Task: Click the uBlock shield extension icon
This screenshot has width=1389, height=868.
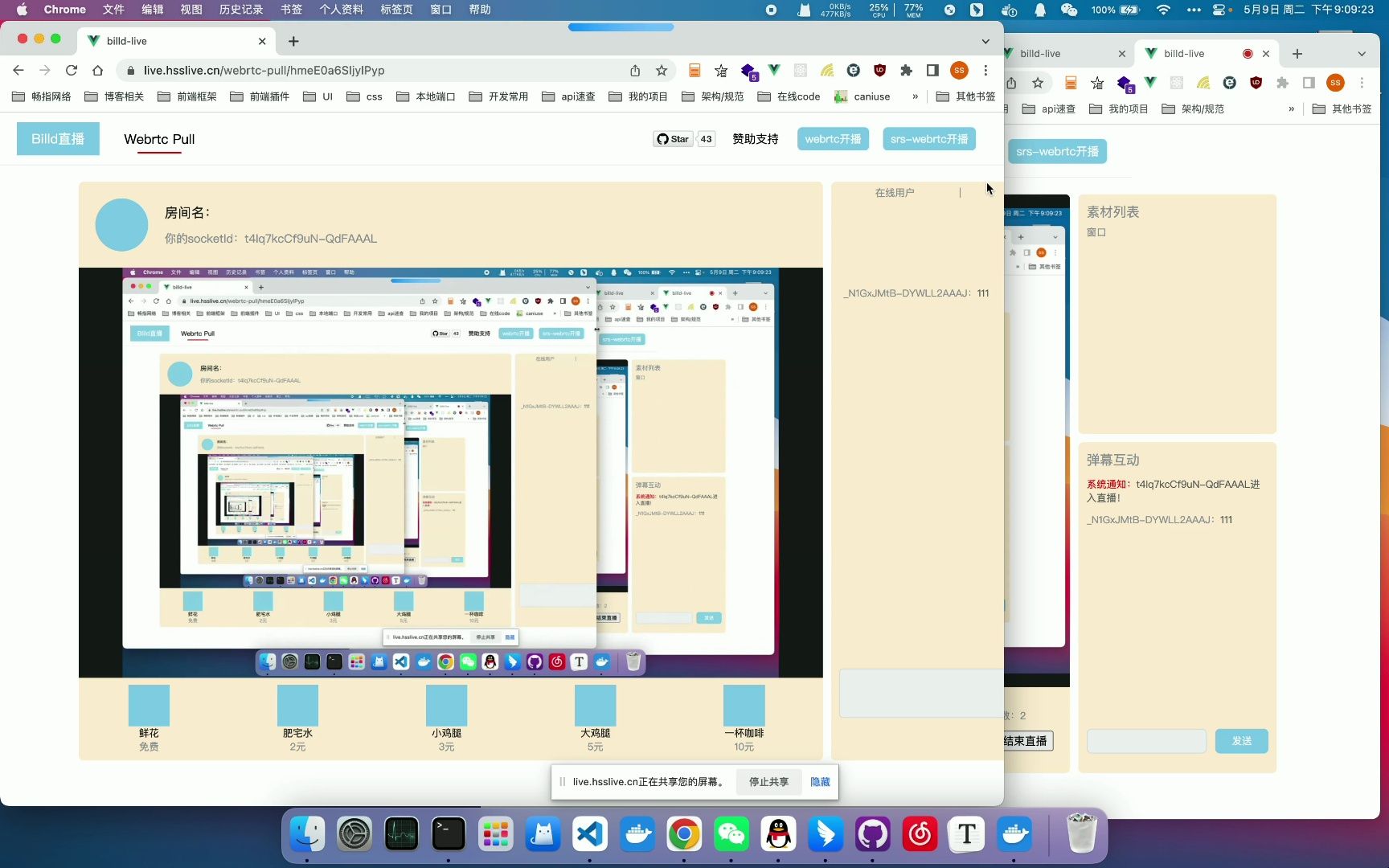Action: (x=879, y=71)
